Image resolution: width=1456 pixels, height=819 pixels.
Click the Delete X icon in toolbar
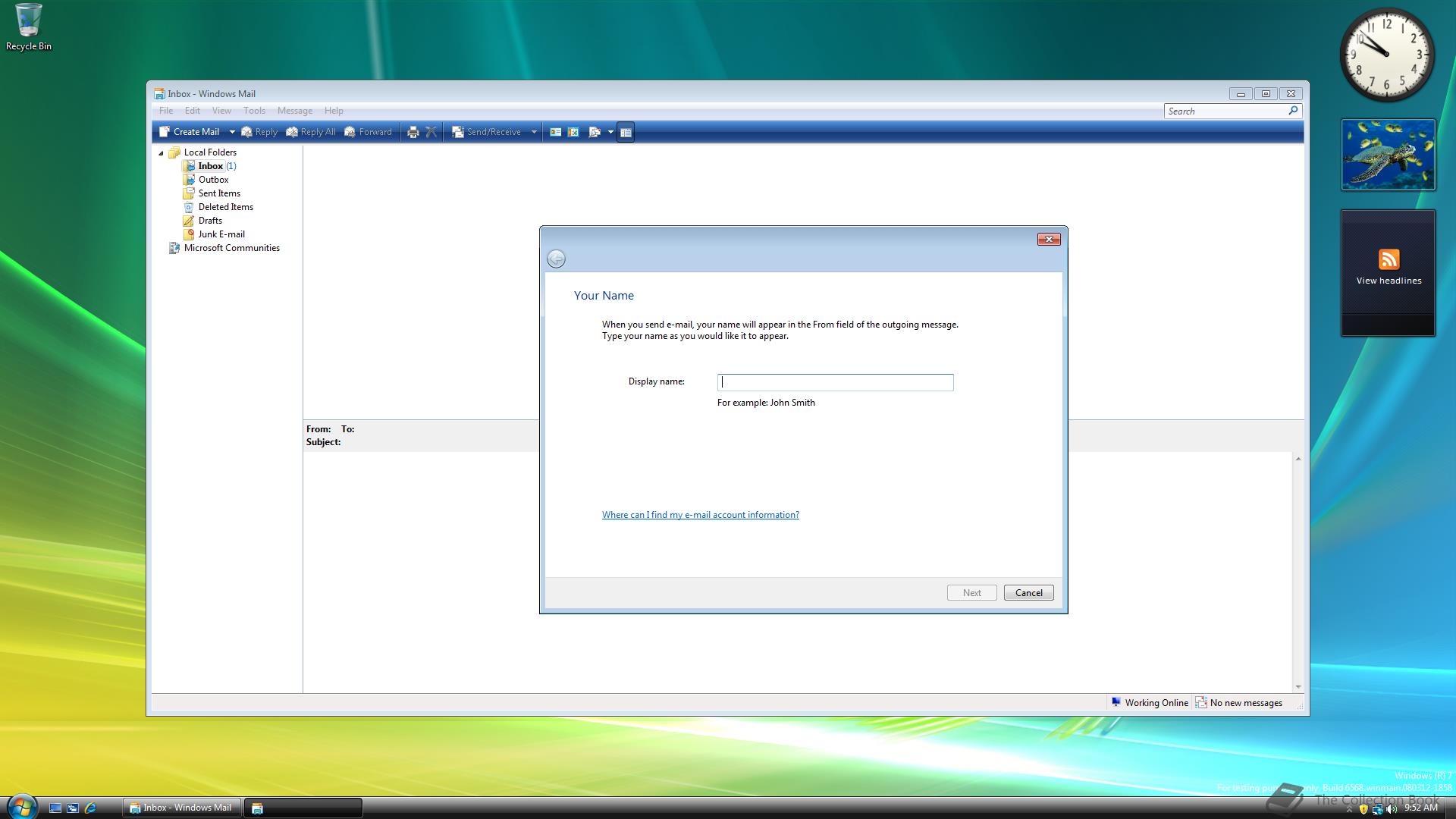pyautogui.click(x=431, y=132)
